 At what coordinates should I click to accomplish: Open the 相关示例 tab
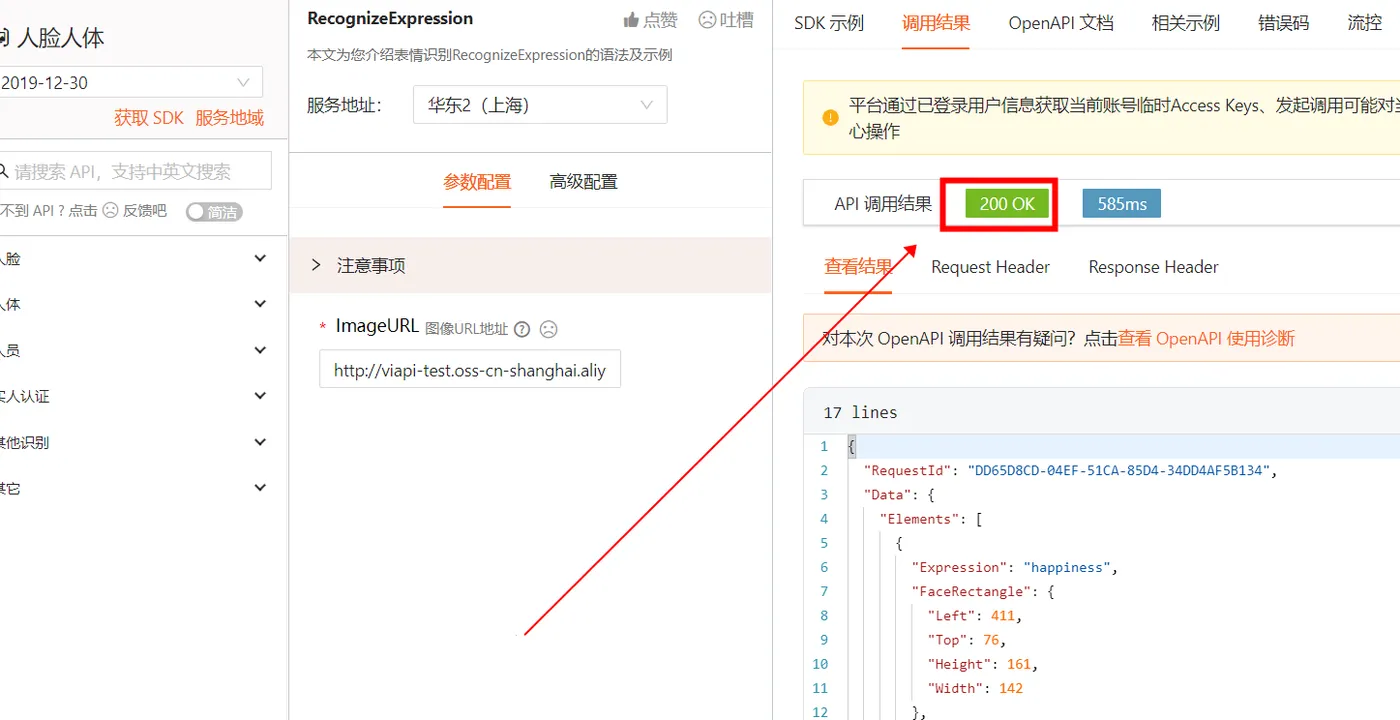[1186, 22]
